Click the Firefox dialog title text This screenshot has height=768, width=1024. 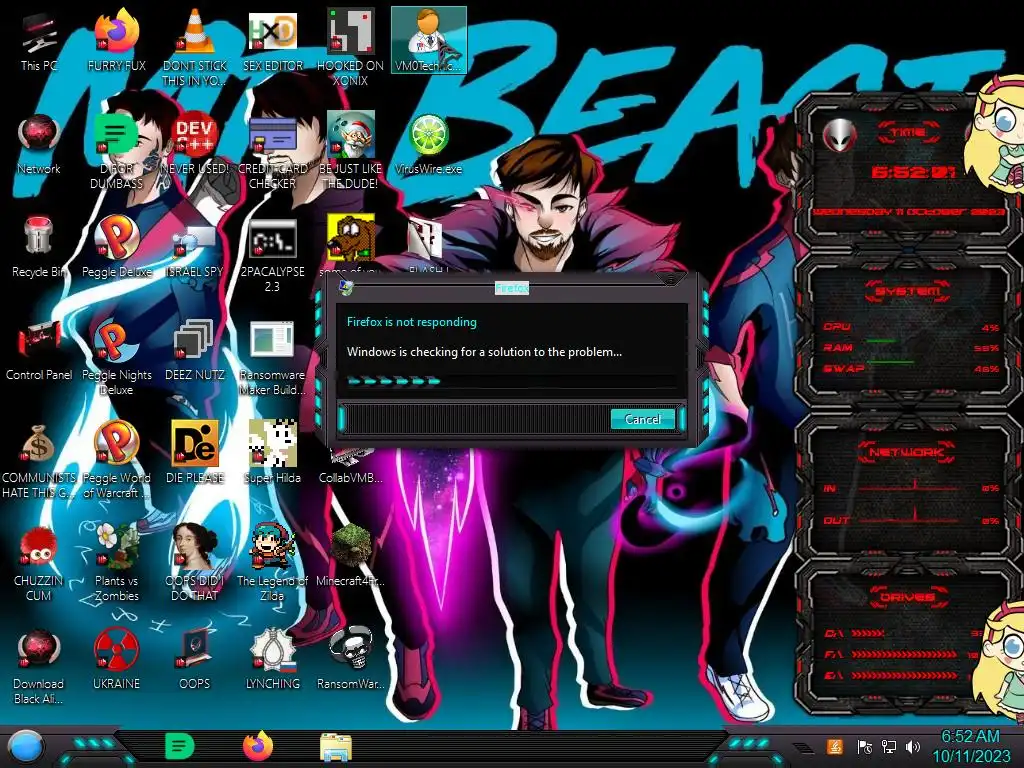click(x=511, y=288)
